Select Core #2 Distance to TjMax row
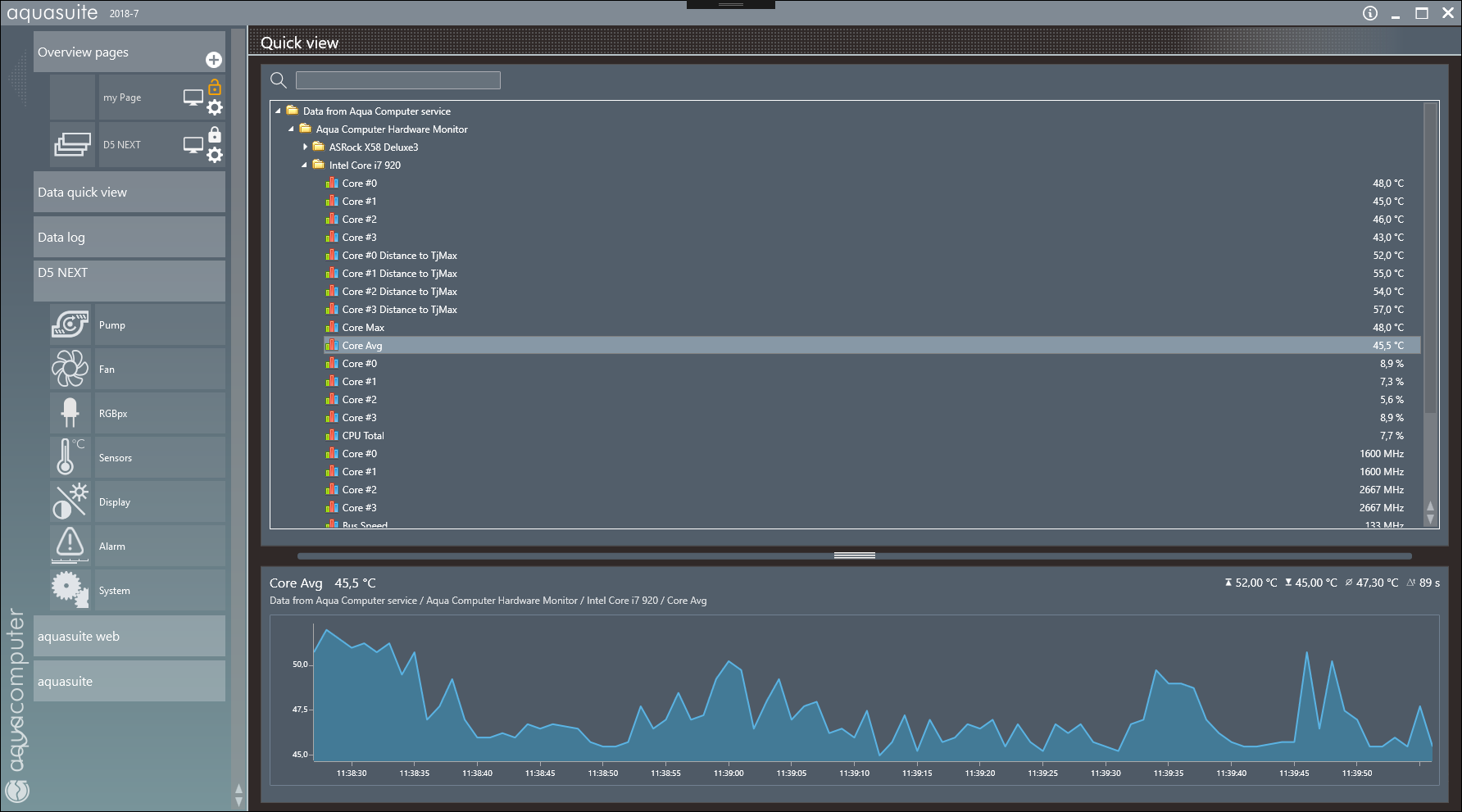 click(x=872, y=291)
